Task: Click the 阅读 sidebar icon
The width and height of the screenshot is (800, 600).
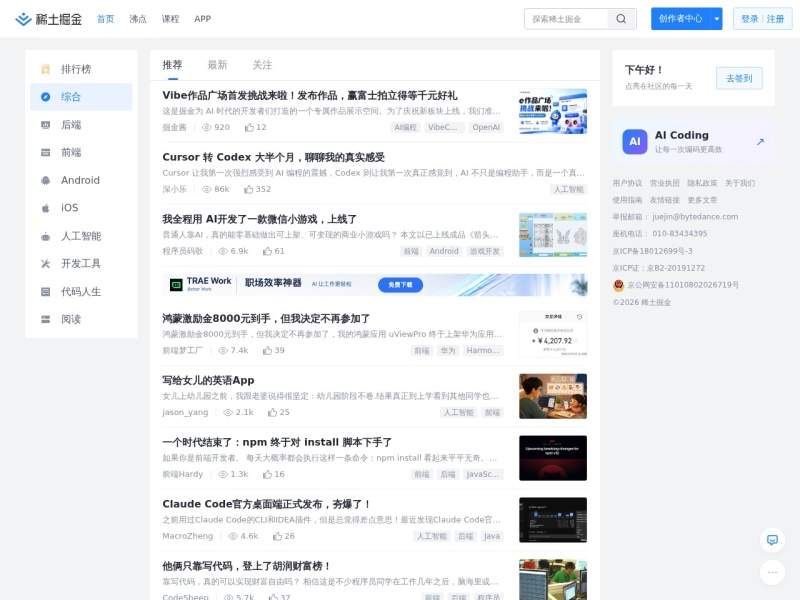Action: [x=45, y=319]
